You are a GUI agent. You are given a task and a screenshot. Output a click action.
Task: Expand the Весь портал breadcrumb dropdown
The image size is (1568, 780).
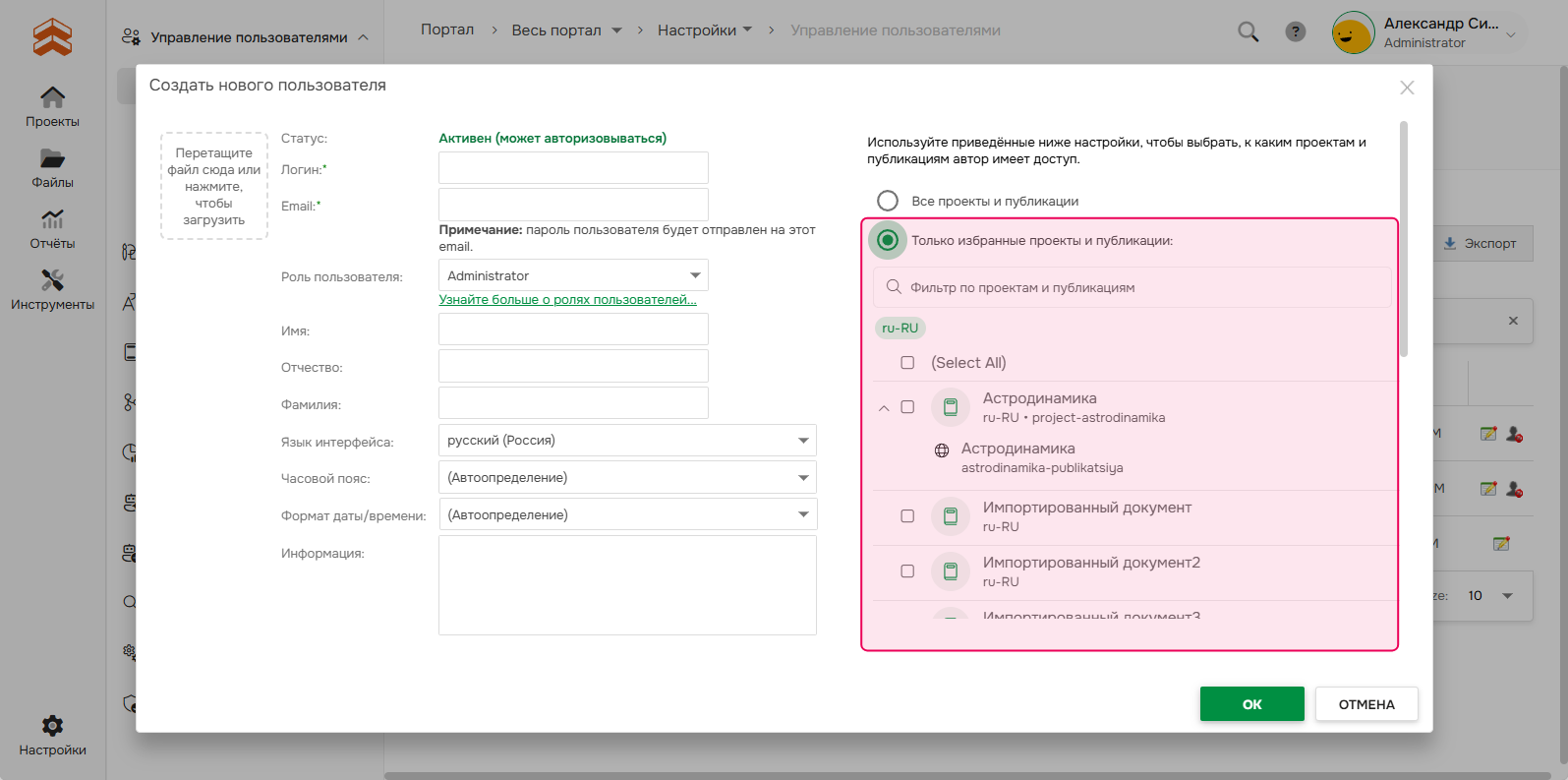(617, 30)
